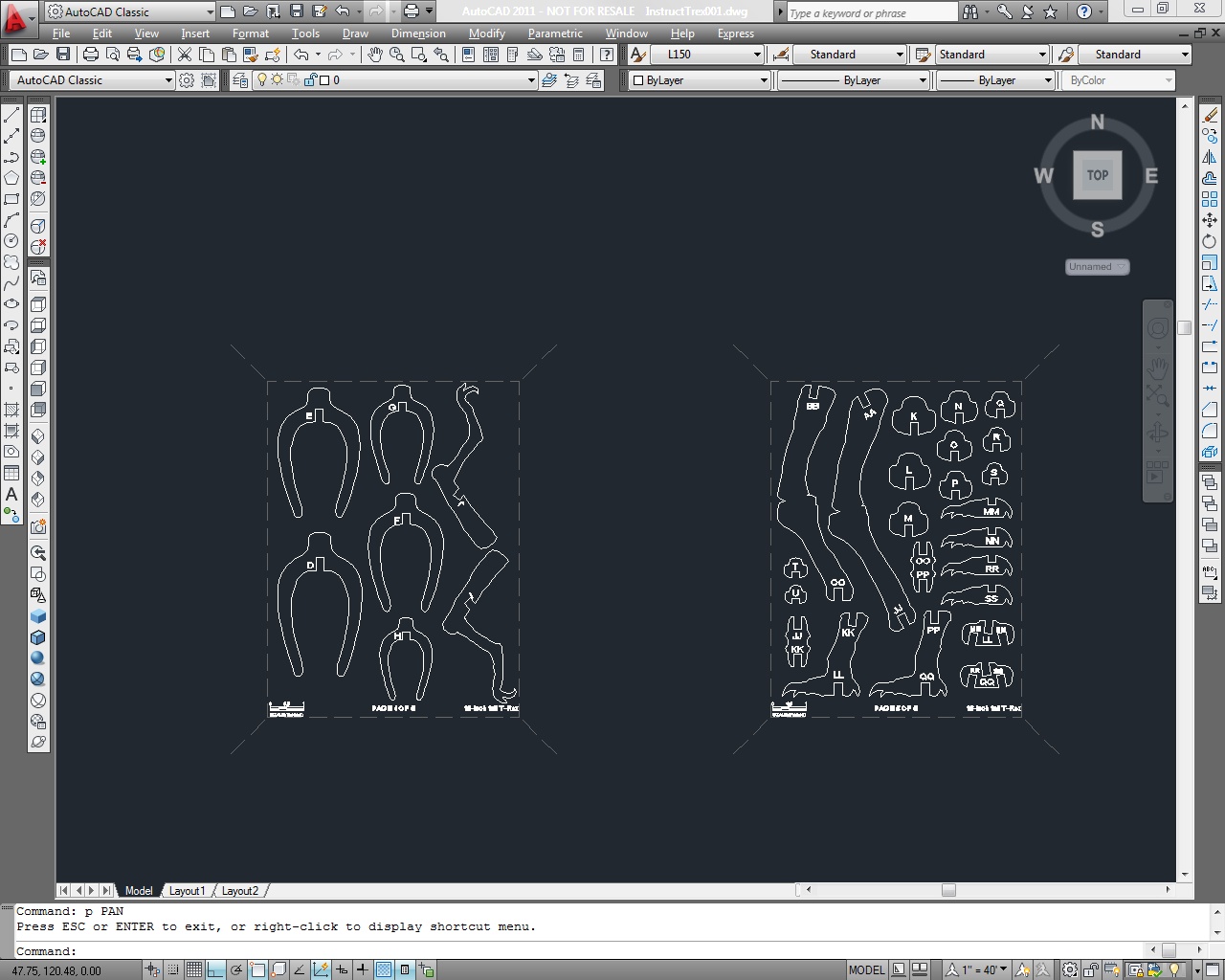Open the Format menu

[251, 33]
